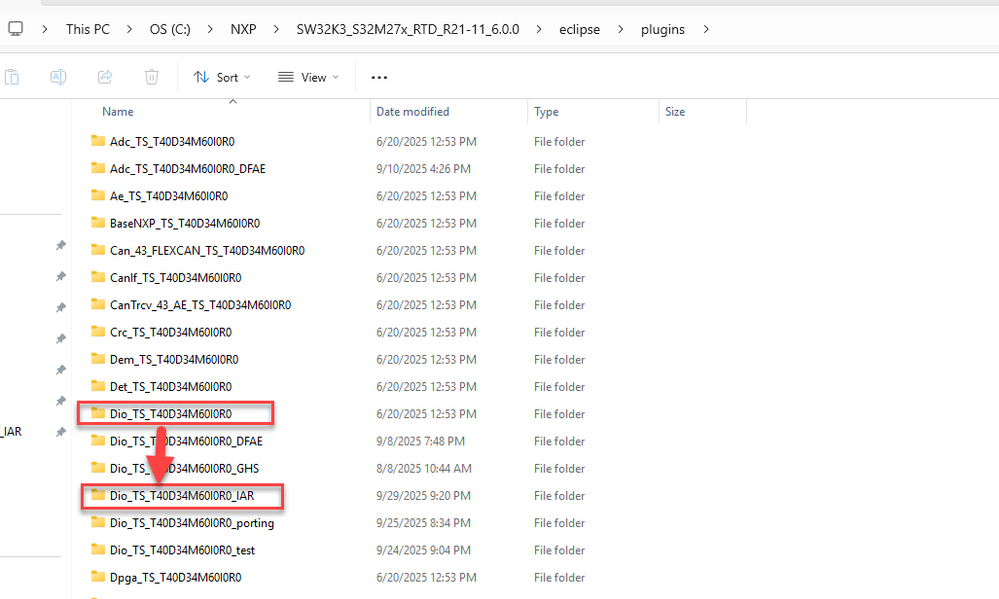
Task: Click folder icon of Crc_TS_T40D34M60I0R0
Action: [97, 331]
